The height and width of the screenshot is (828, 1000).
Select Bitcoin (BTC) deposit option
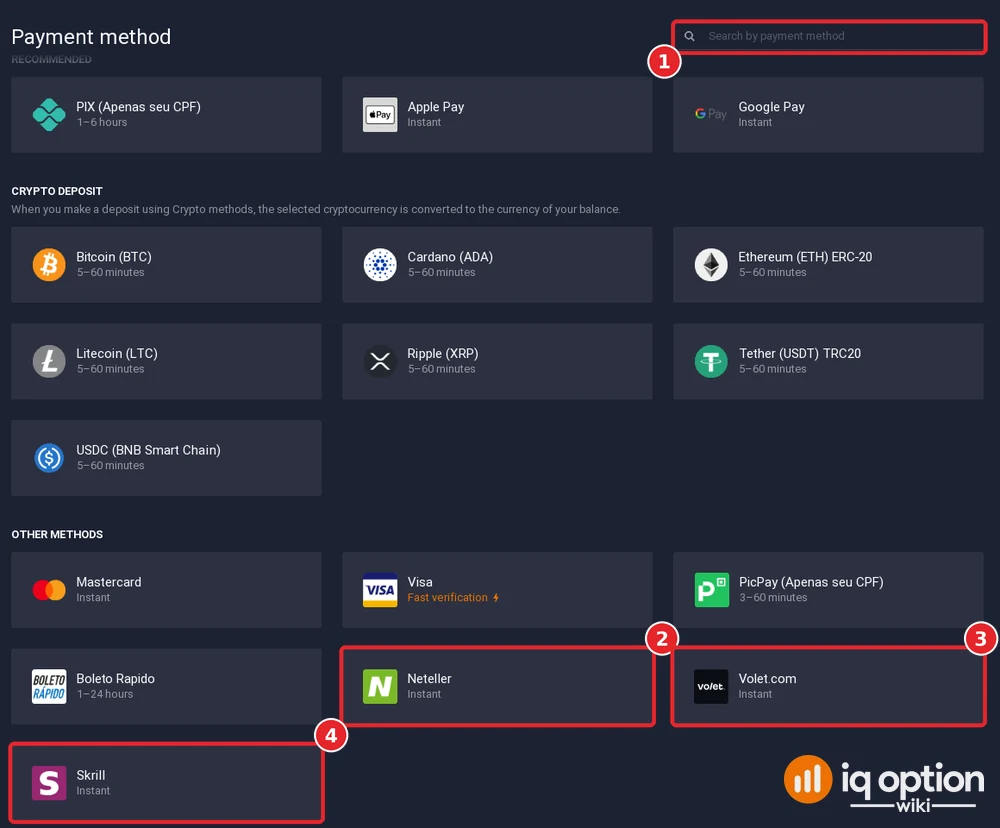(x=166, y=265)
